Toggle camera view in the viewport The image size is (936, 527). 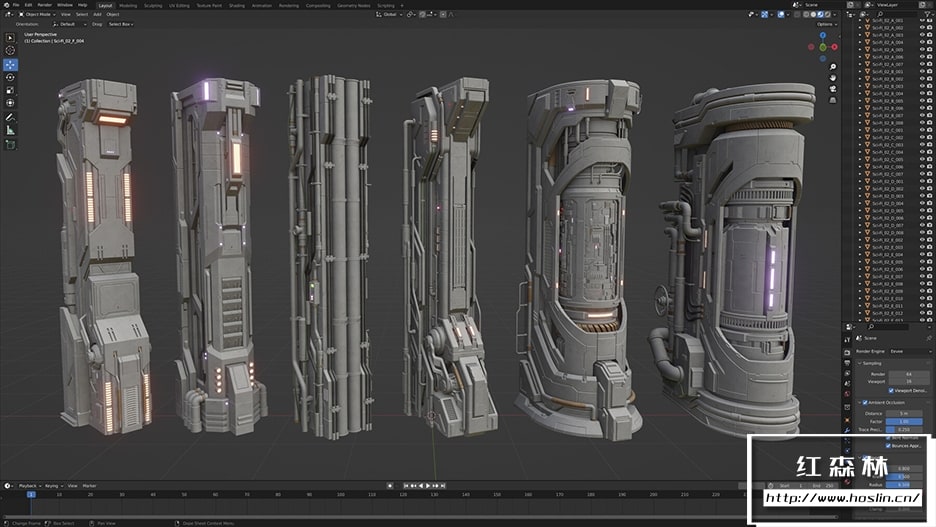[833, 87]
